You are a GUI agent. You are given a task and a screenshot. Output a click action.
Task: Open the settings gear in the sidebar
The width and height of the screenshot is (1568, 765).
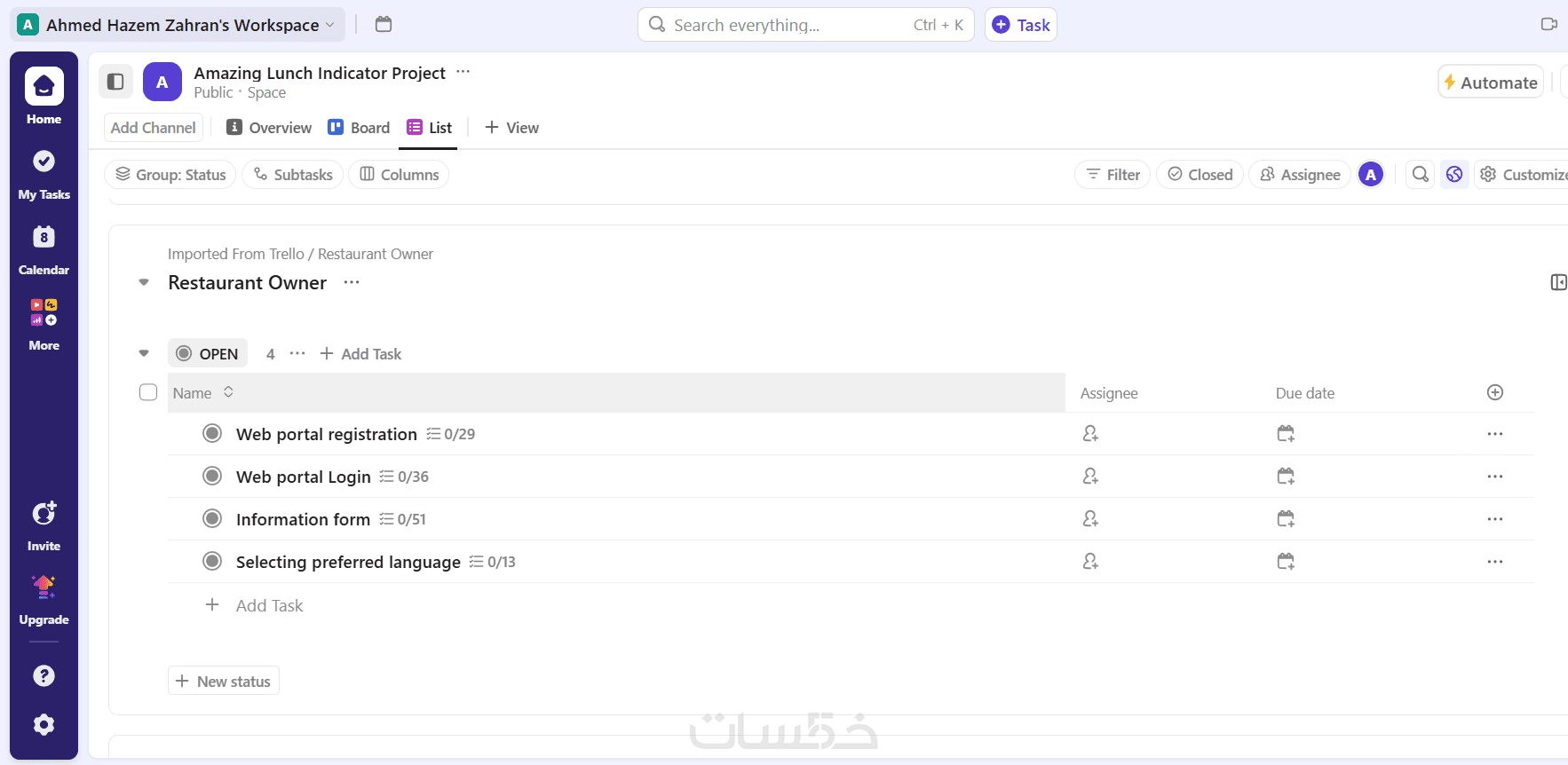tap(44, 725)
